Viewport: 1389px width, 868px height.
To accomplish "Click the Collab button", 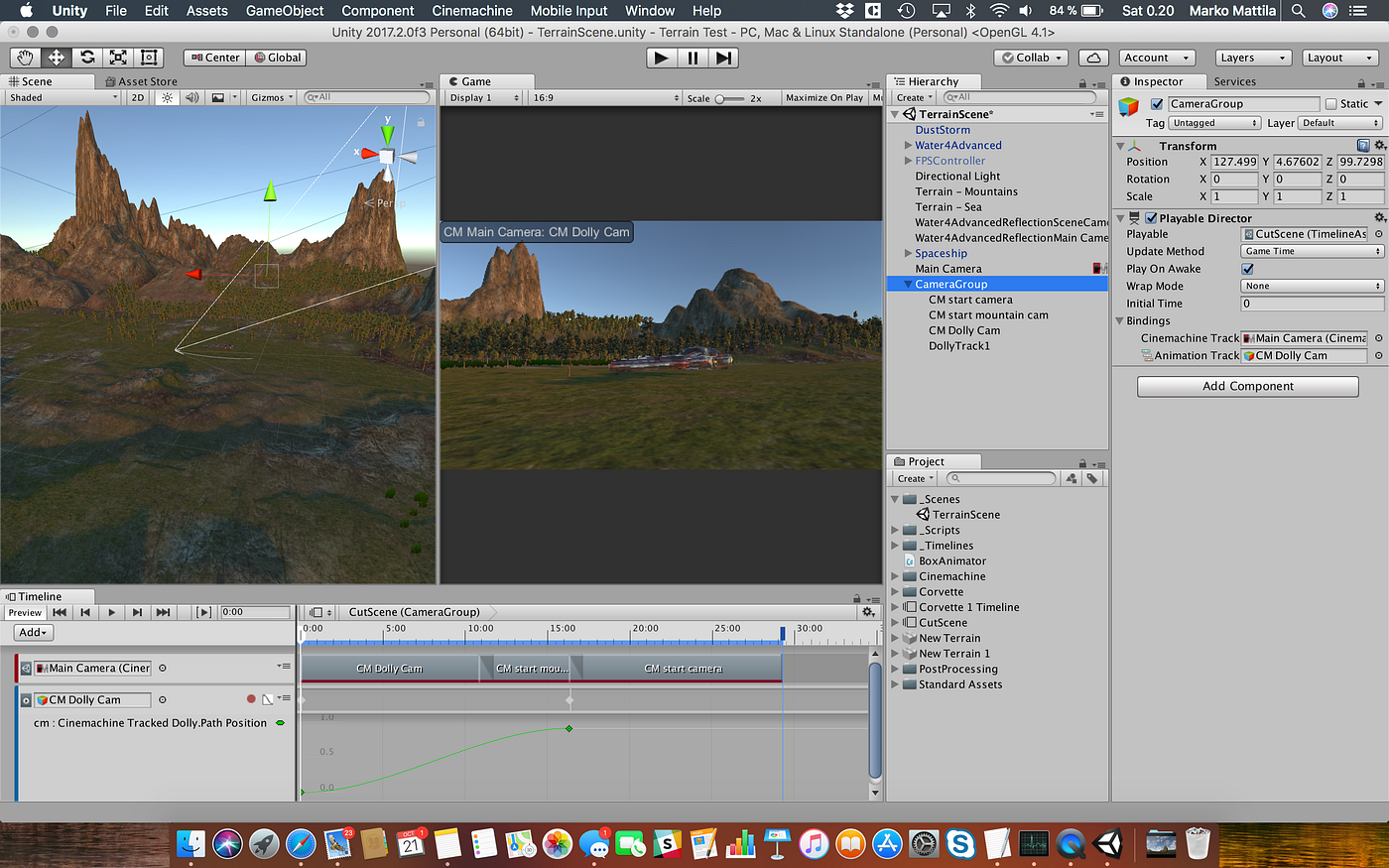I will (1031, 58).
